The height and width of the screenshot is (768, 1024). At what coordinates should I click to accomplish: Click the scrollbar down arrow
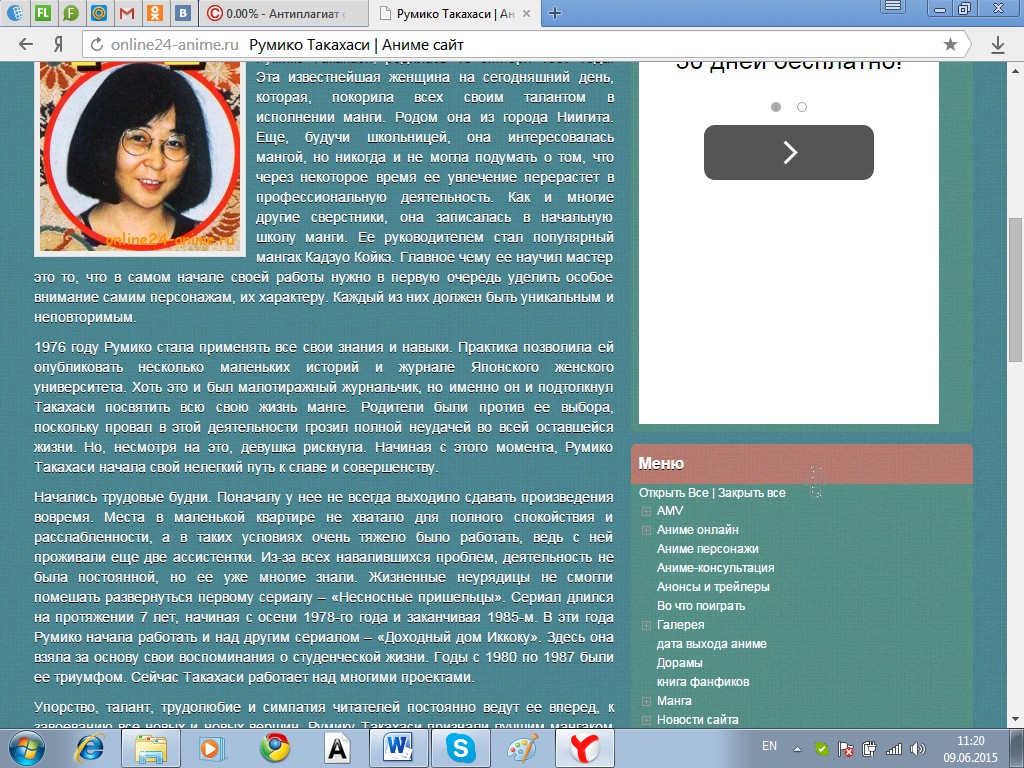point(1016,720)
